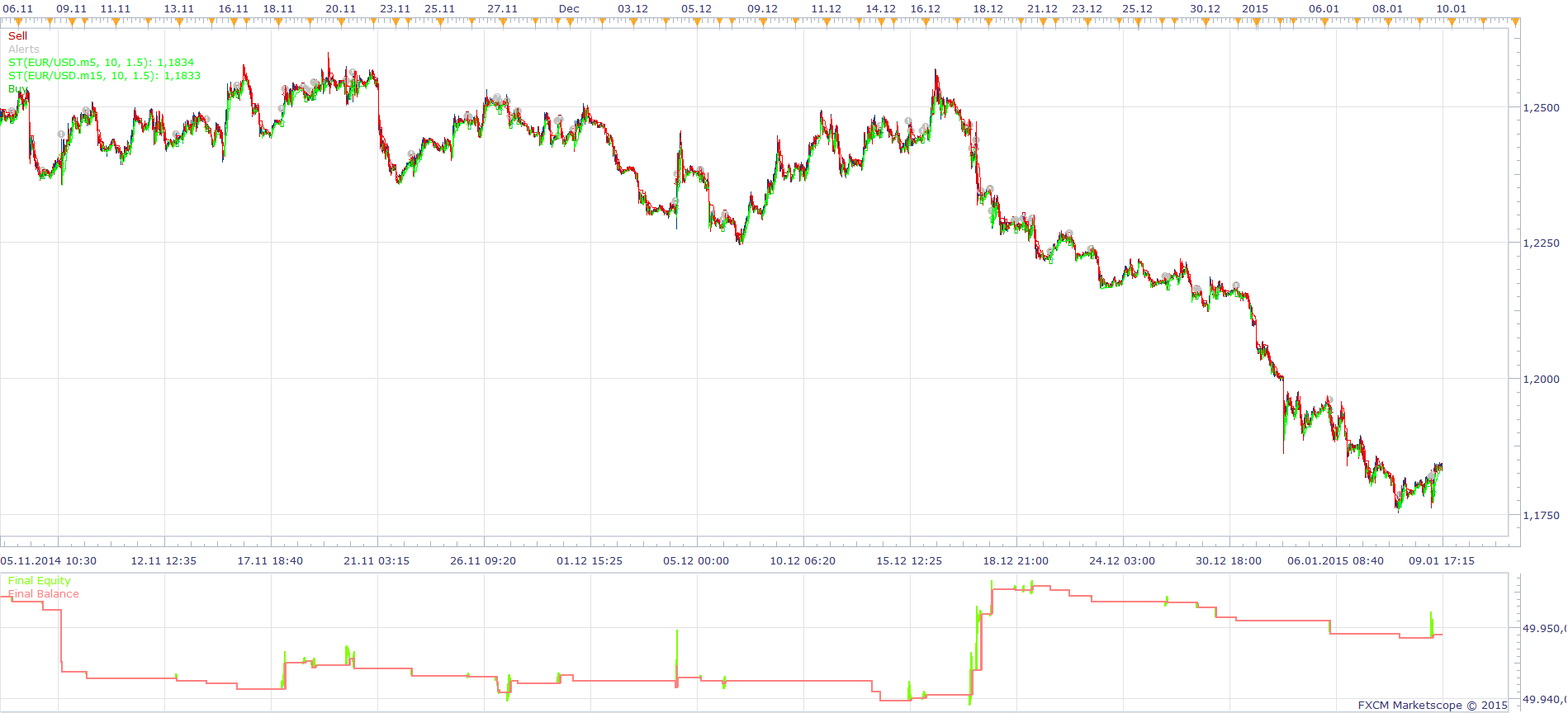Click the 05.11.2014 10:30 time label

[x=48, y=561]
